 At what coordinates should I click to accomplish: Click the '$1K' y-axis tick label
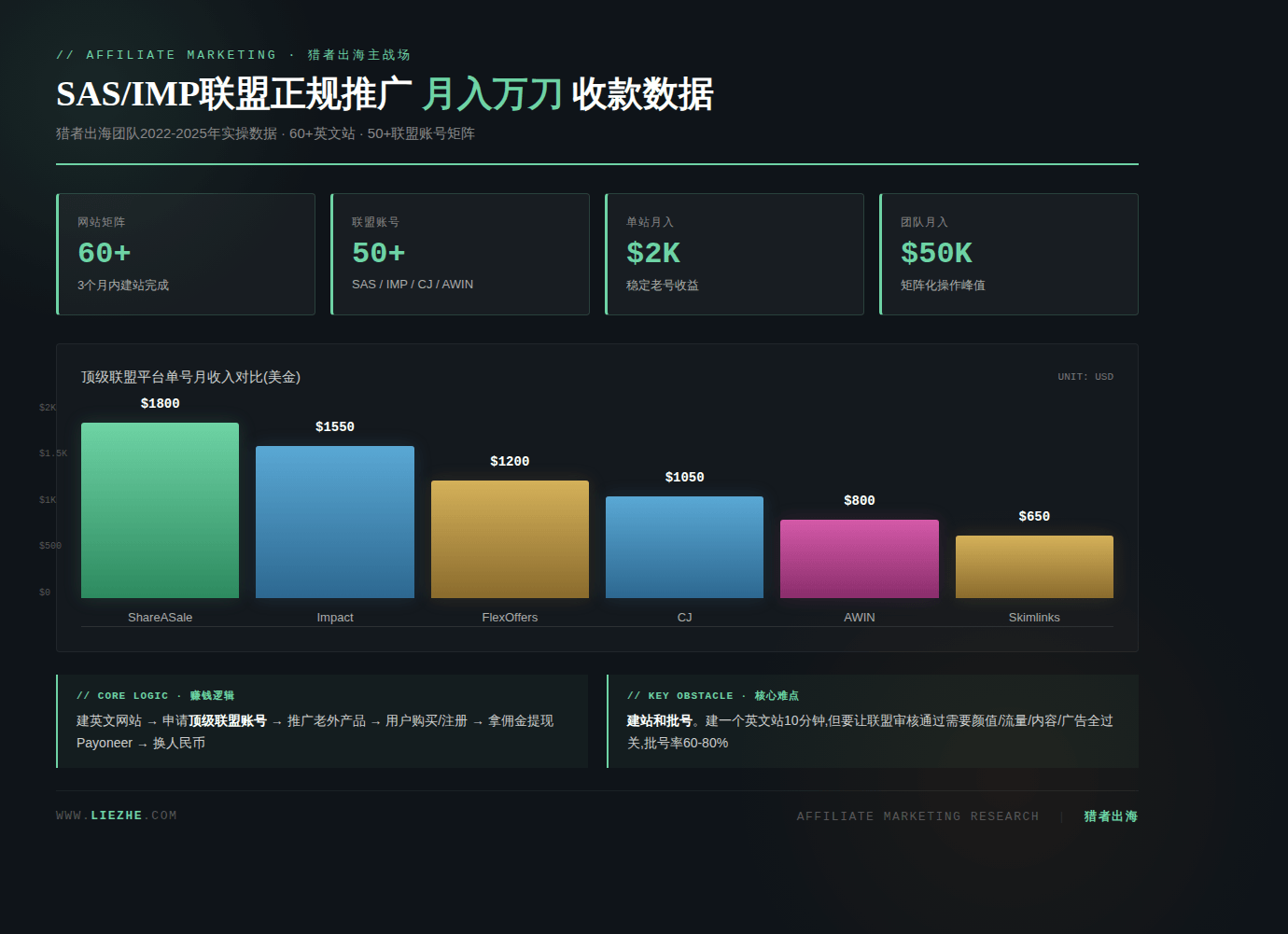[48, 500]
